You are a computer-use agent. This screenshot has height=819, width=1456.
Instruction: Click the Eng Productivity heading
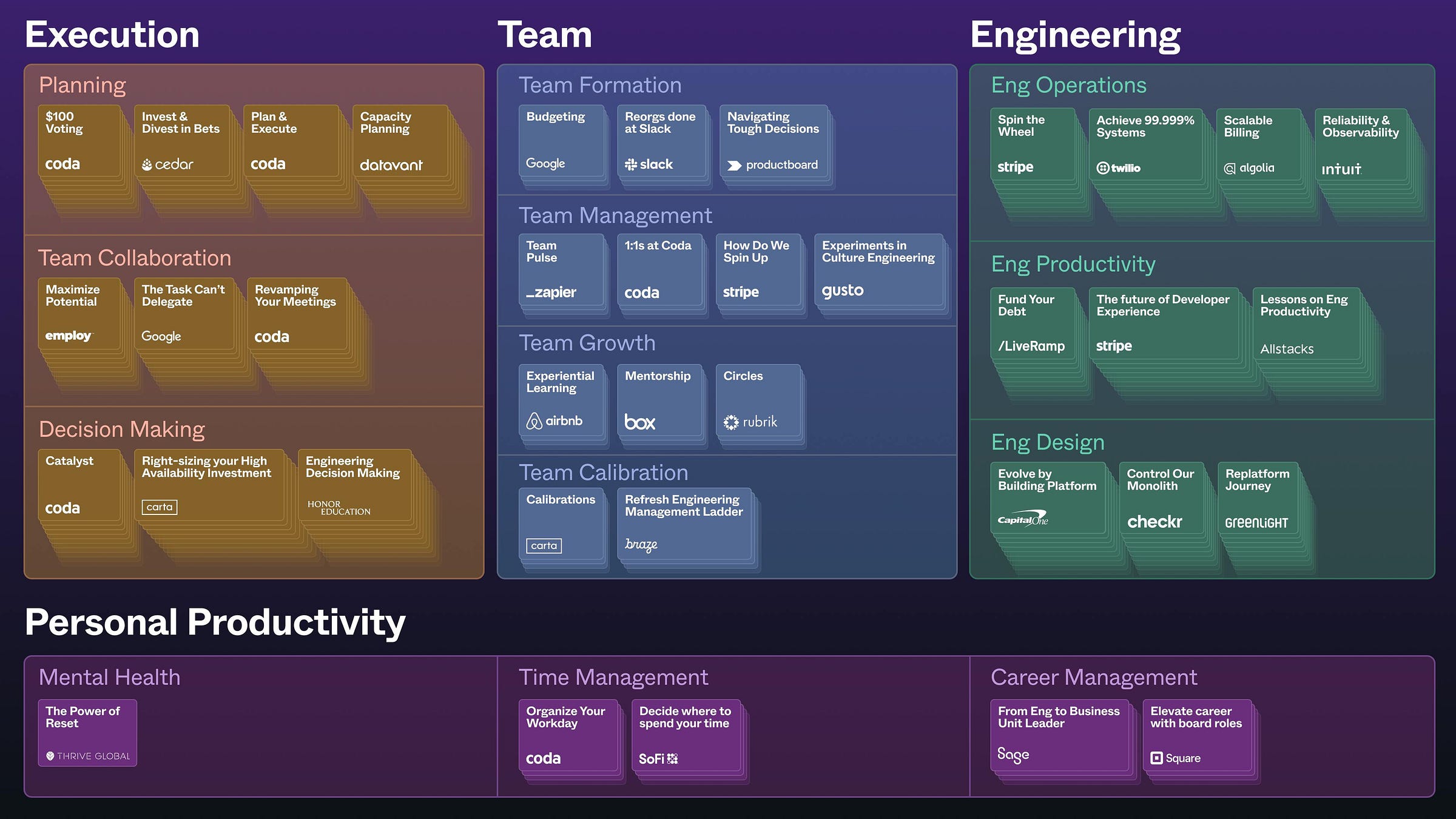1073,264
